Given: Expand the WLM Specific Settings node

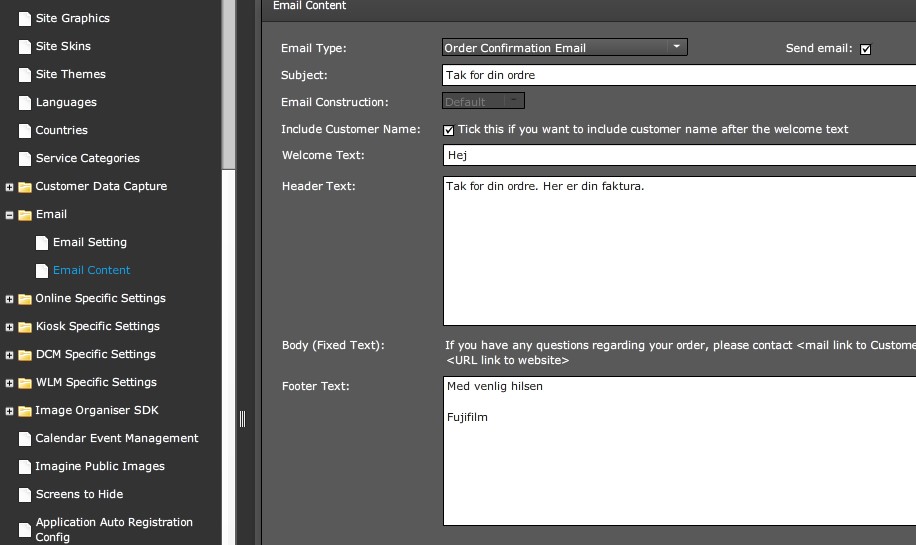Looking at the screenshot, I should tap(9, 383).
